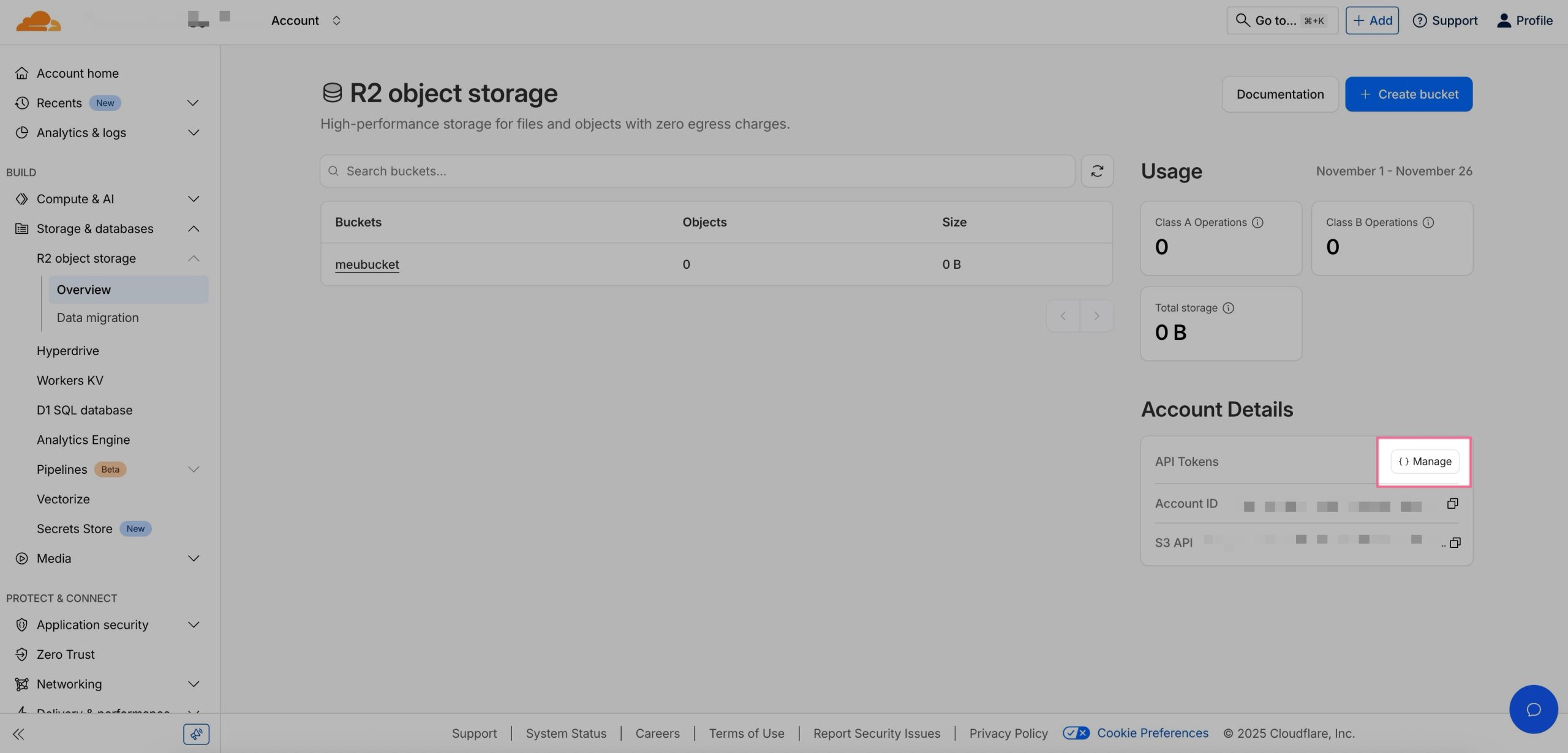The width and height of the screenshot is (1568, 753).
Task: Click the Objects column header
Action: point(704,222)
